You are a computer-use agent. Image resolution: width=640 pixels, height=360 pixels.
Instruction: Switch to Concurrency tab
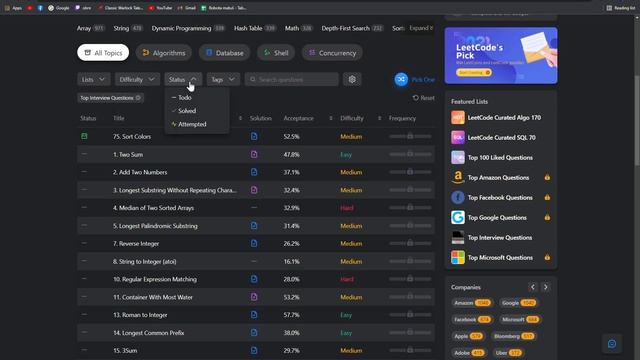point(332,53)
